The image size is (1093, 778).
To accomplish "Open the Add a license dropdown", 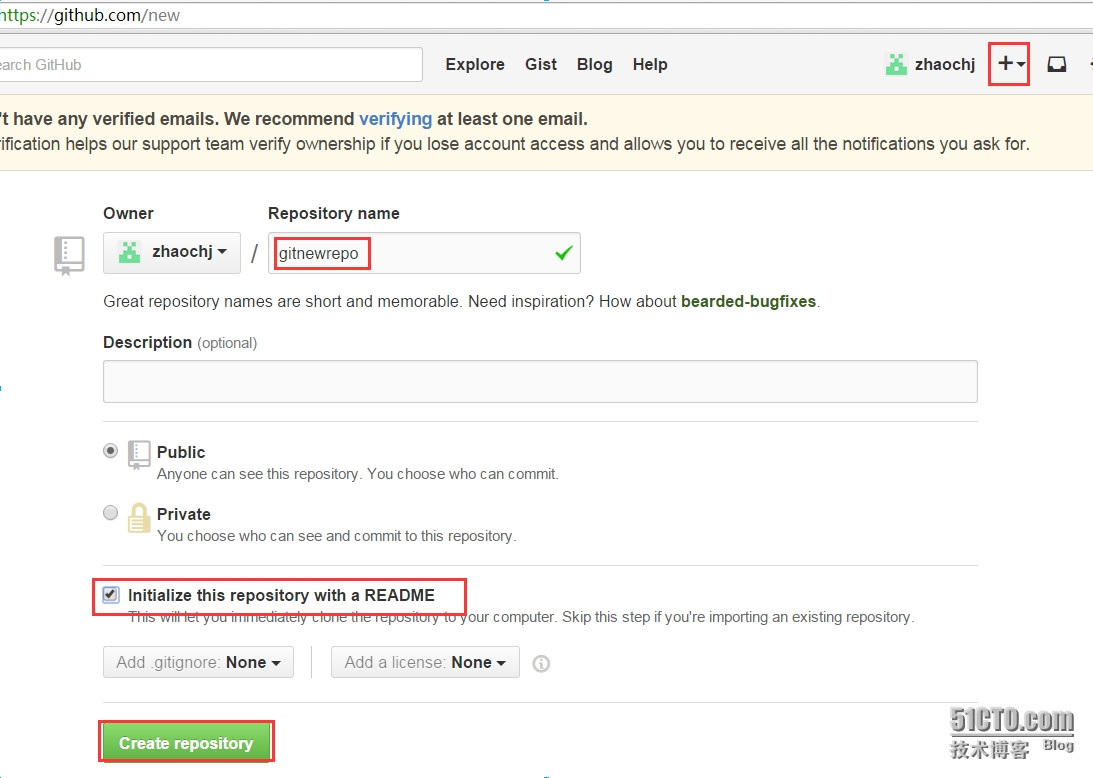I will 425,662.
